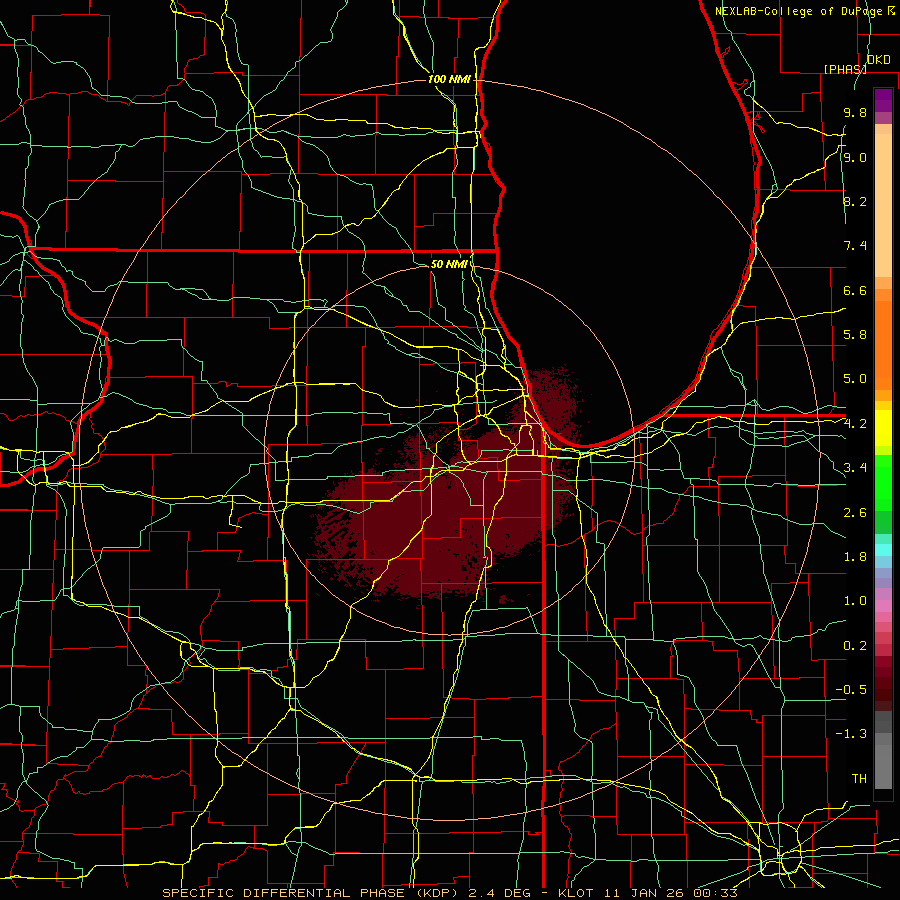Click the 7.4 scale value
Screen dimensions: 900x900
coord(855,246)
